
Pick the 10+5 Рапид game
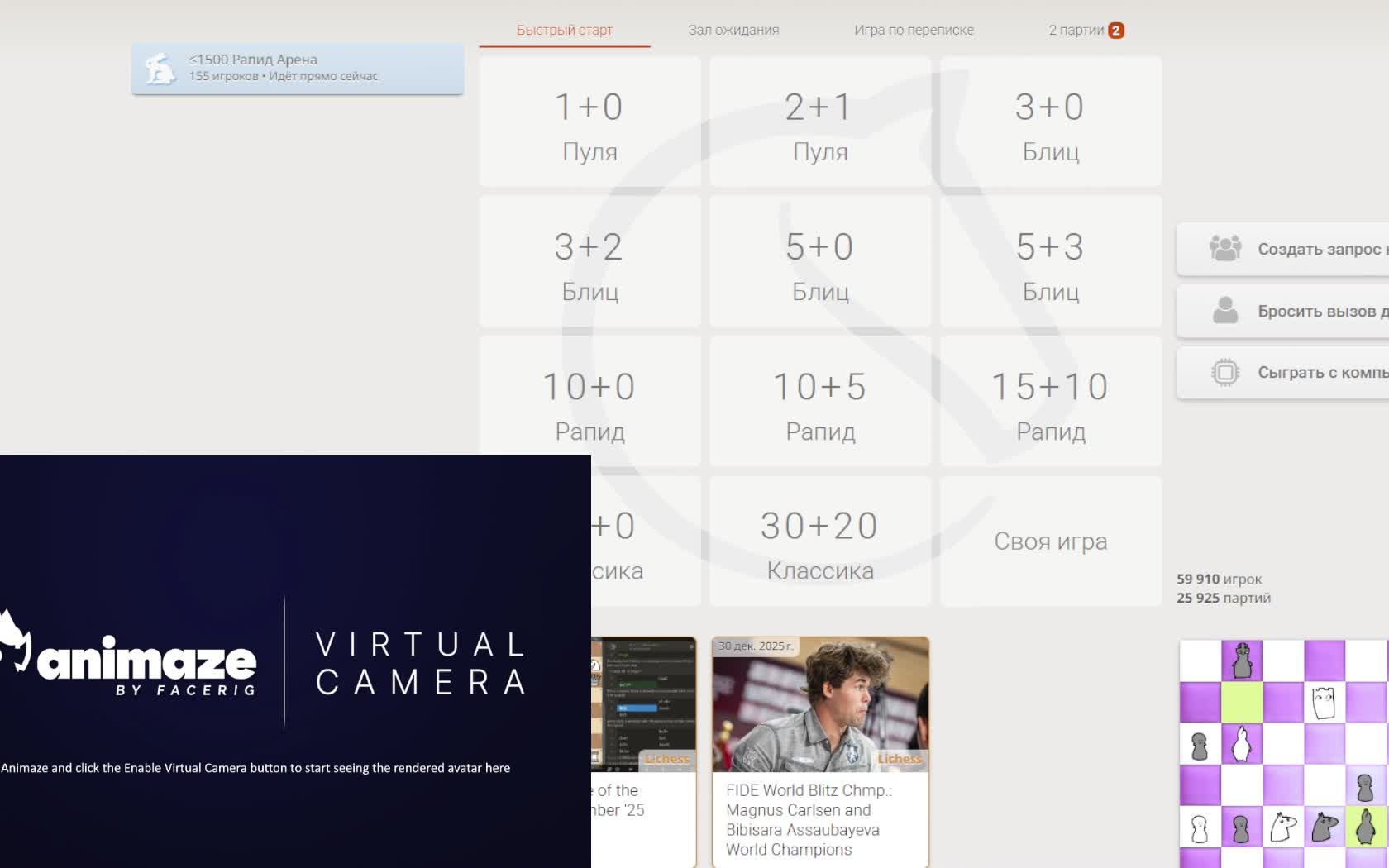pos(820,402)
